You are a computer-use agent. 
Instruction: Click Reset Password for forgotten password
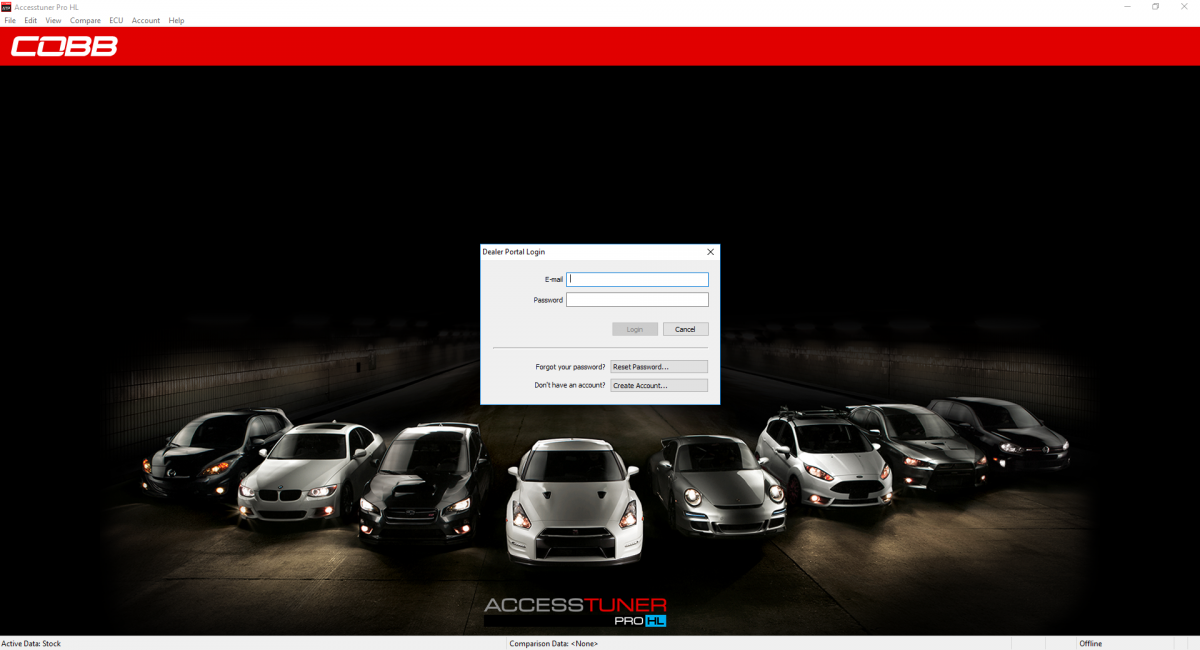coord(658,366)
